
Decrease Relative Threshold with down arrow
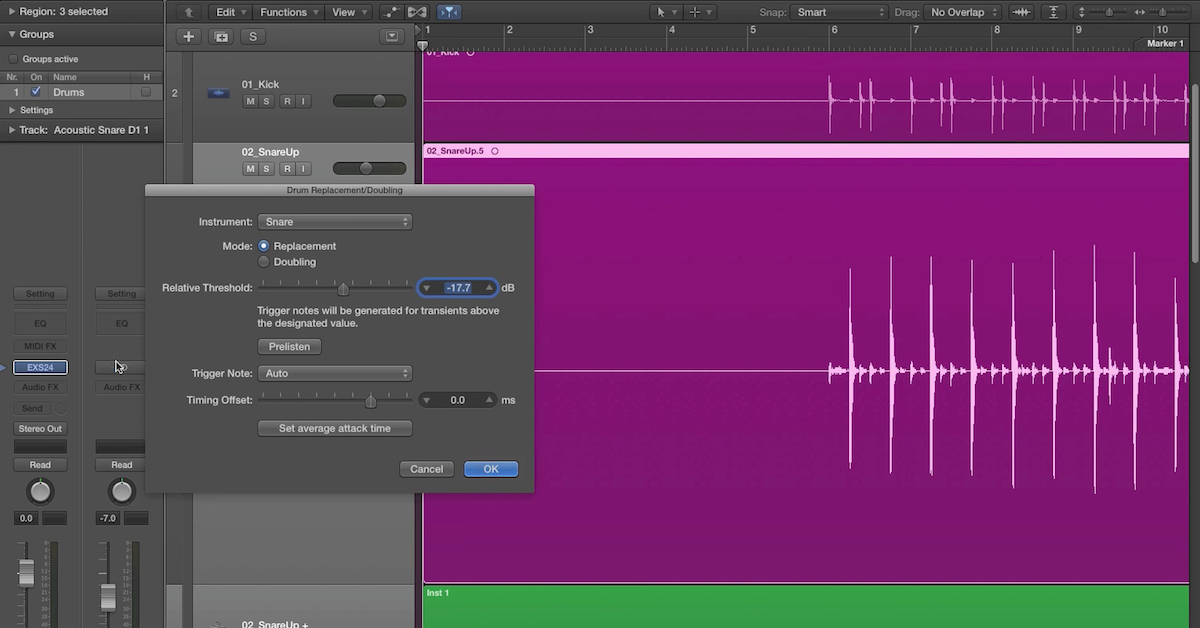click(427, 288)
